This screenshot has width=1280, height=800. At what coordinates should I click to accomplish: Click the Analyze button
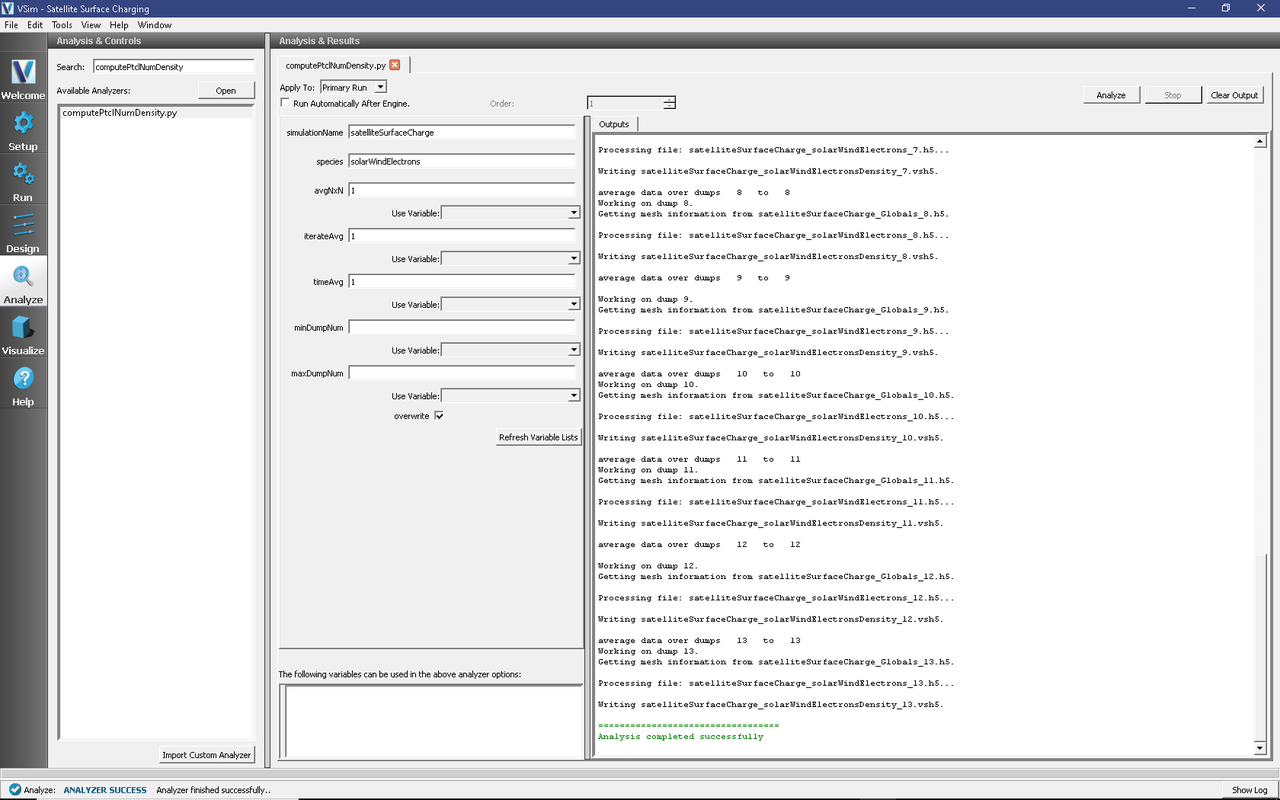click(1111, 95)
